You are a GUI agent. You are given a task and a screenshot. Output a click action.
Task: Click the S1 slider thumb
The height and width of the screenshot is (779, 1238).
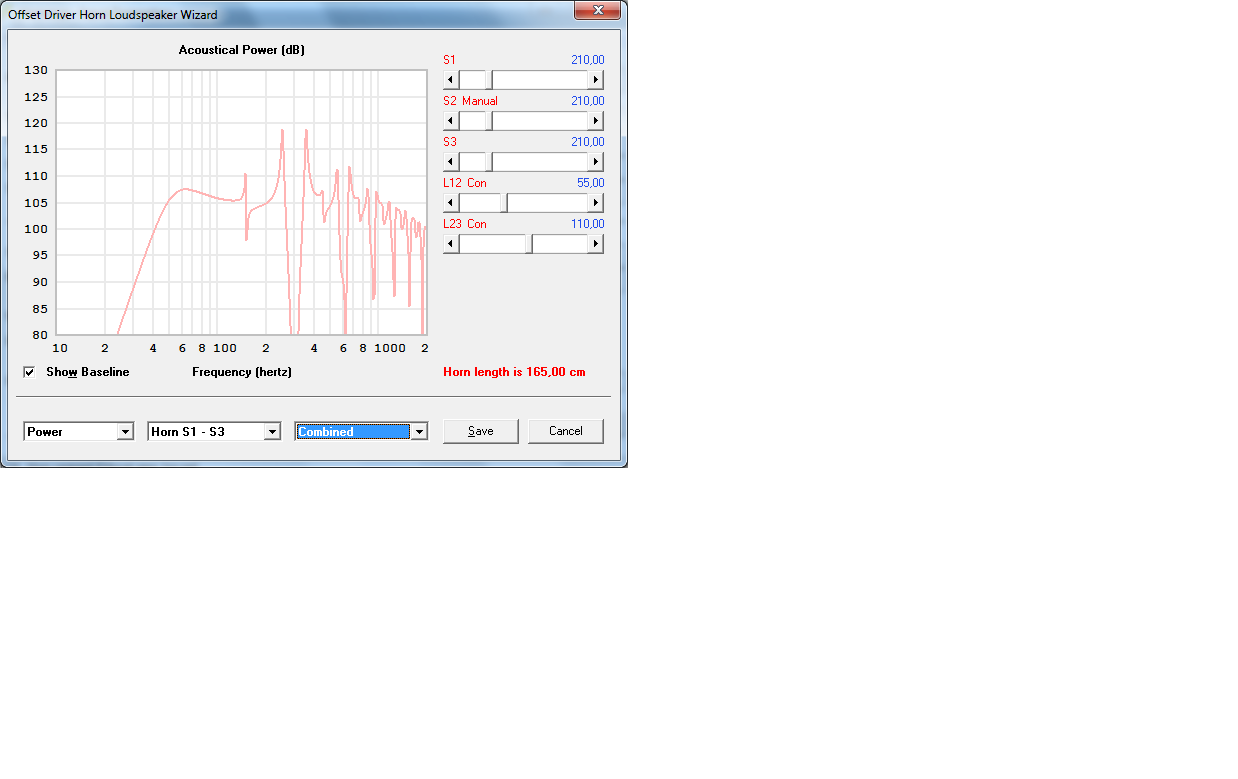[x=489, y=80]
